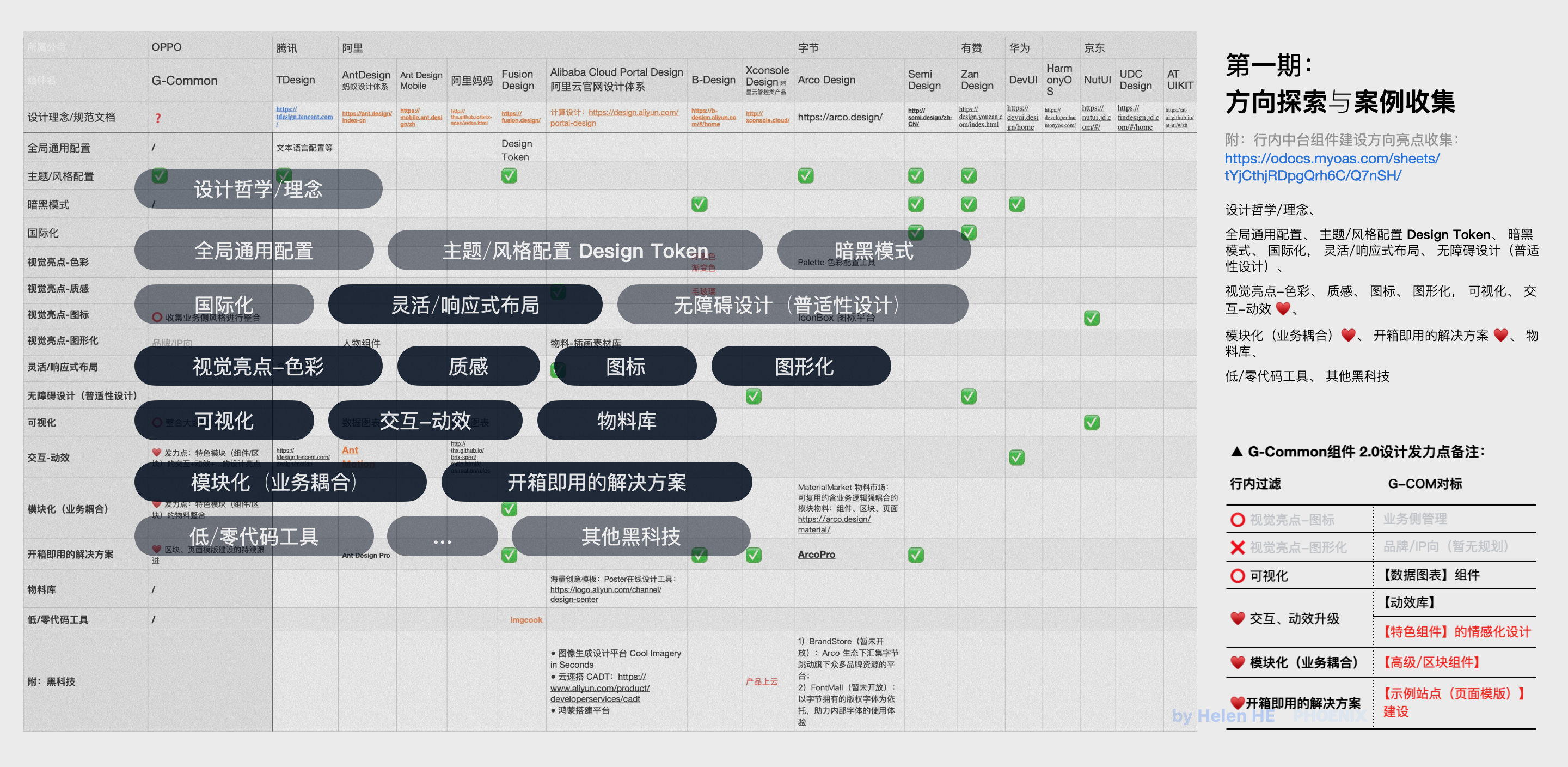The image size is (1568, 767).
Task: Click red circle icon beside 可视化 in right table
Action: click(1238, 576)
